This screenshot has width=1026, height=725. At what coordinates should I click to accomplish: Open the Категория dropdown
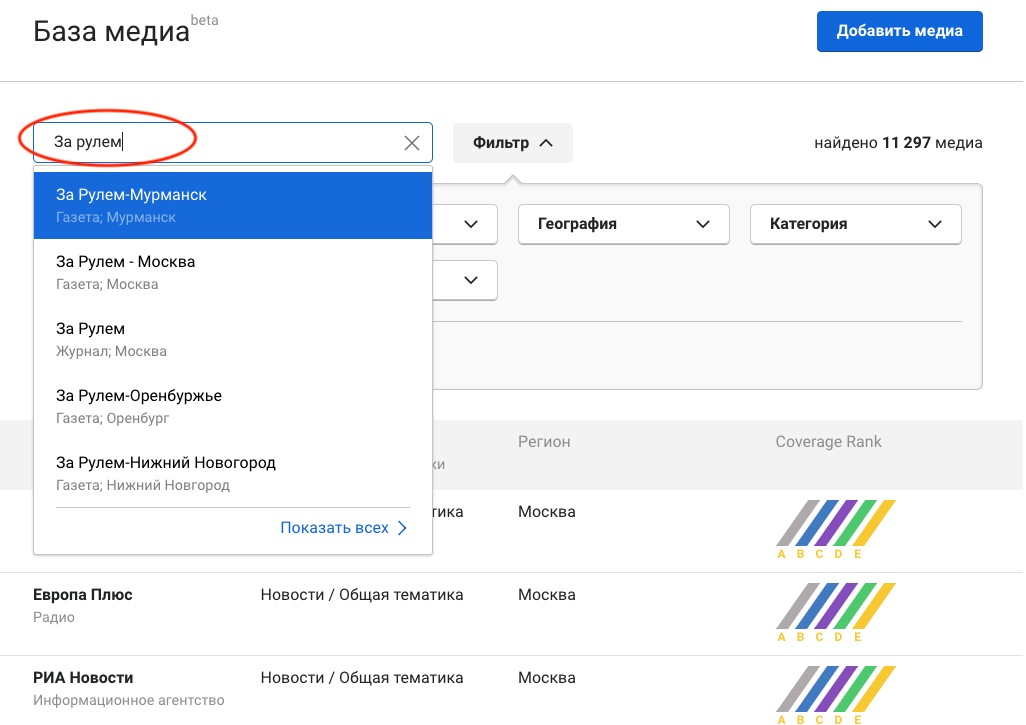click(x=855, y=224)
